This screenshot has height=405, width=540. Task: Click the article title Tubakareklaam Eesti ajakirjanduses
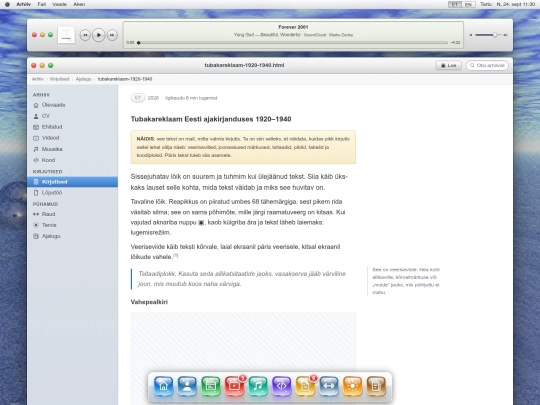tap(211, 119)
